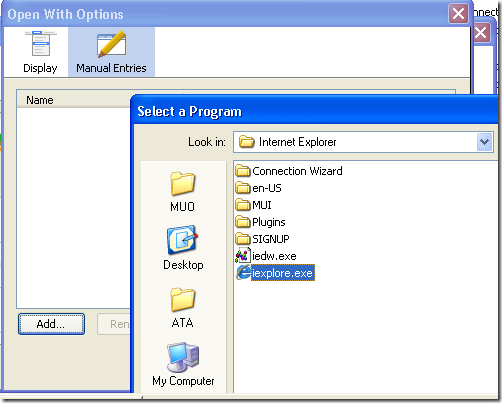Select the iedw.exe file

click(x=266, y=256)
